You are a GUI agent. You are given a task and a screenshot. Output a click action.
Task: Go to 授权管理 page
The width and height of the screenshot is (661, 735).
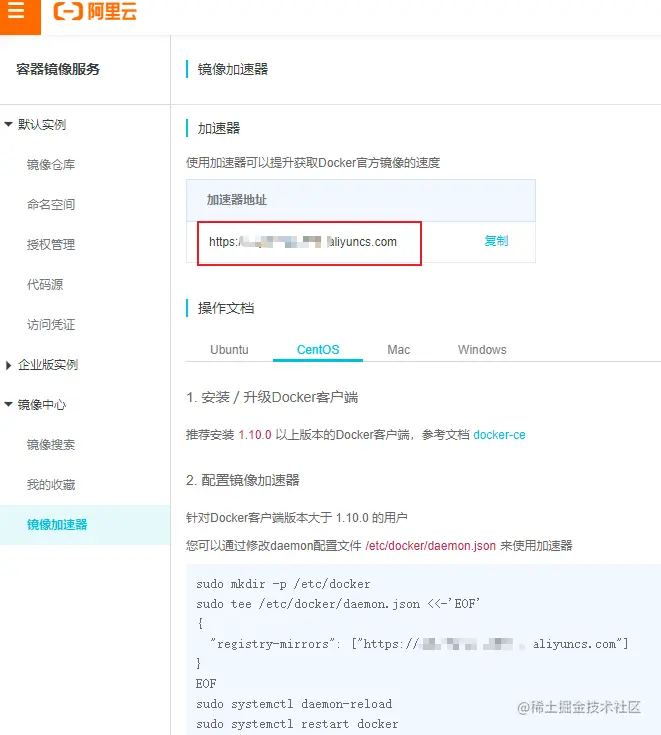coord(51,244)
